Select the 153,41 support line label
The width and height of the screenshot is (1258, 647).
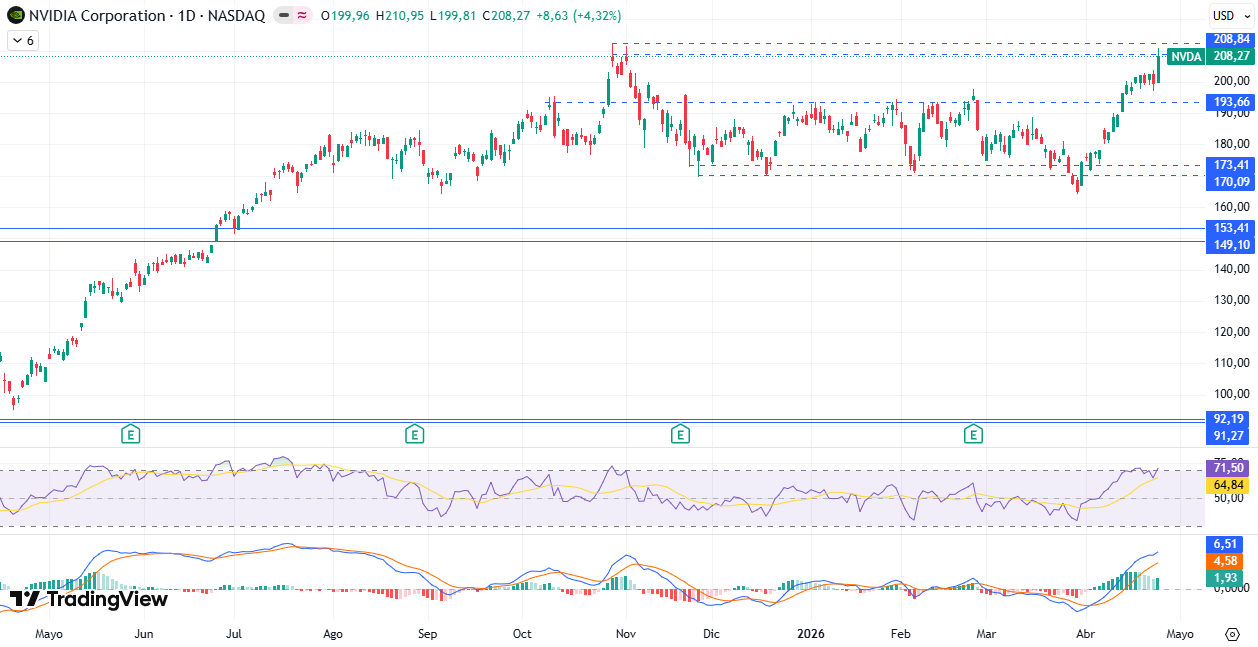coord(1231,228)
